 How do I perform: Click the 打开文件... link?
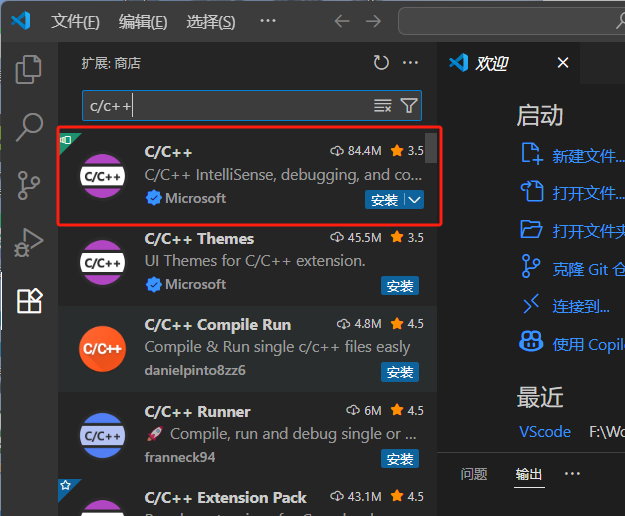pyautogui.click(x=588, y=194)
